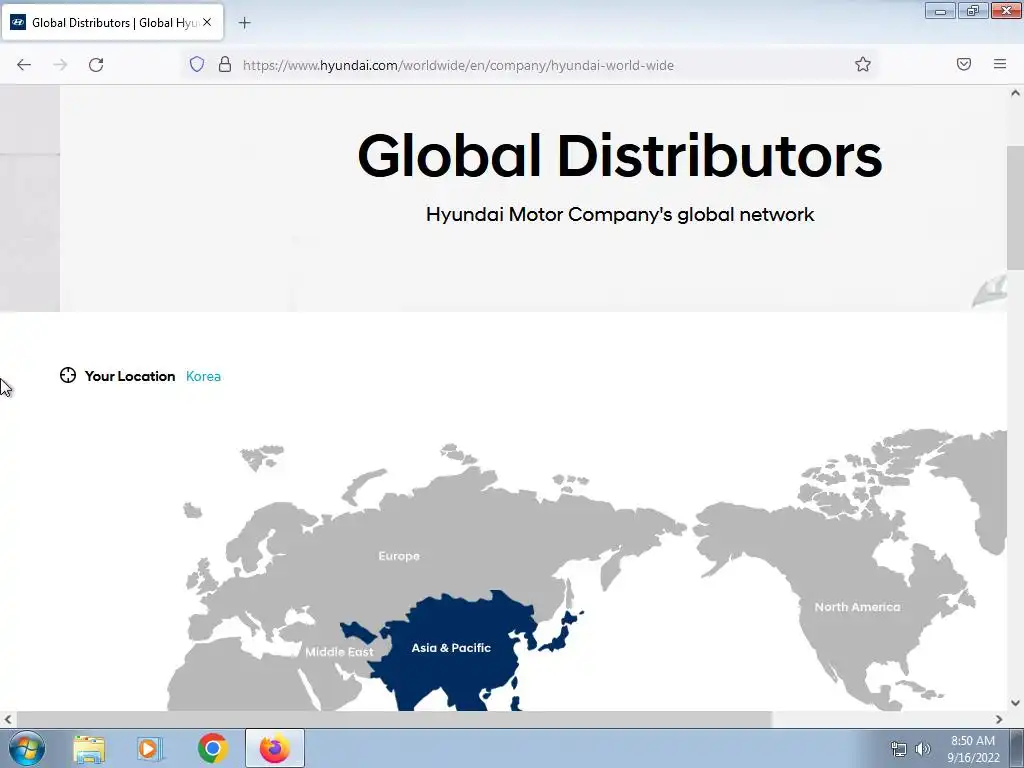The width and height of the screenshot is (1024, 768).
Task: Select the Global Distributors browser tab
Action: pyautogui.click(x=113, y=23)
